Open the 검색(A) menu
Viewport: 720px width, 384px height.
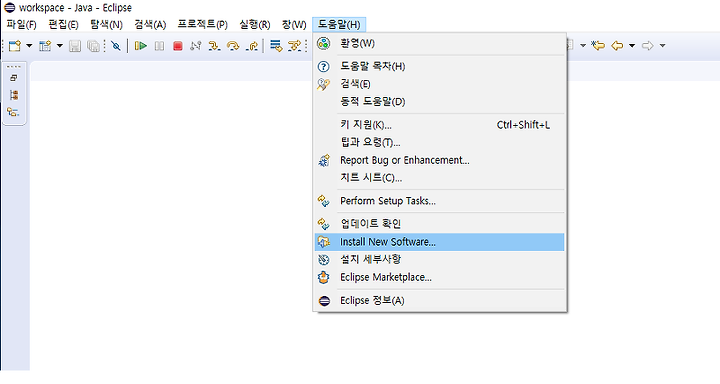(150, 24)
